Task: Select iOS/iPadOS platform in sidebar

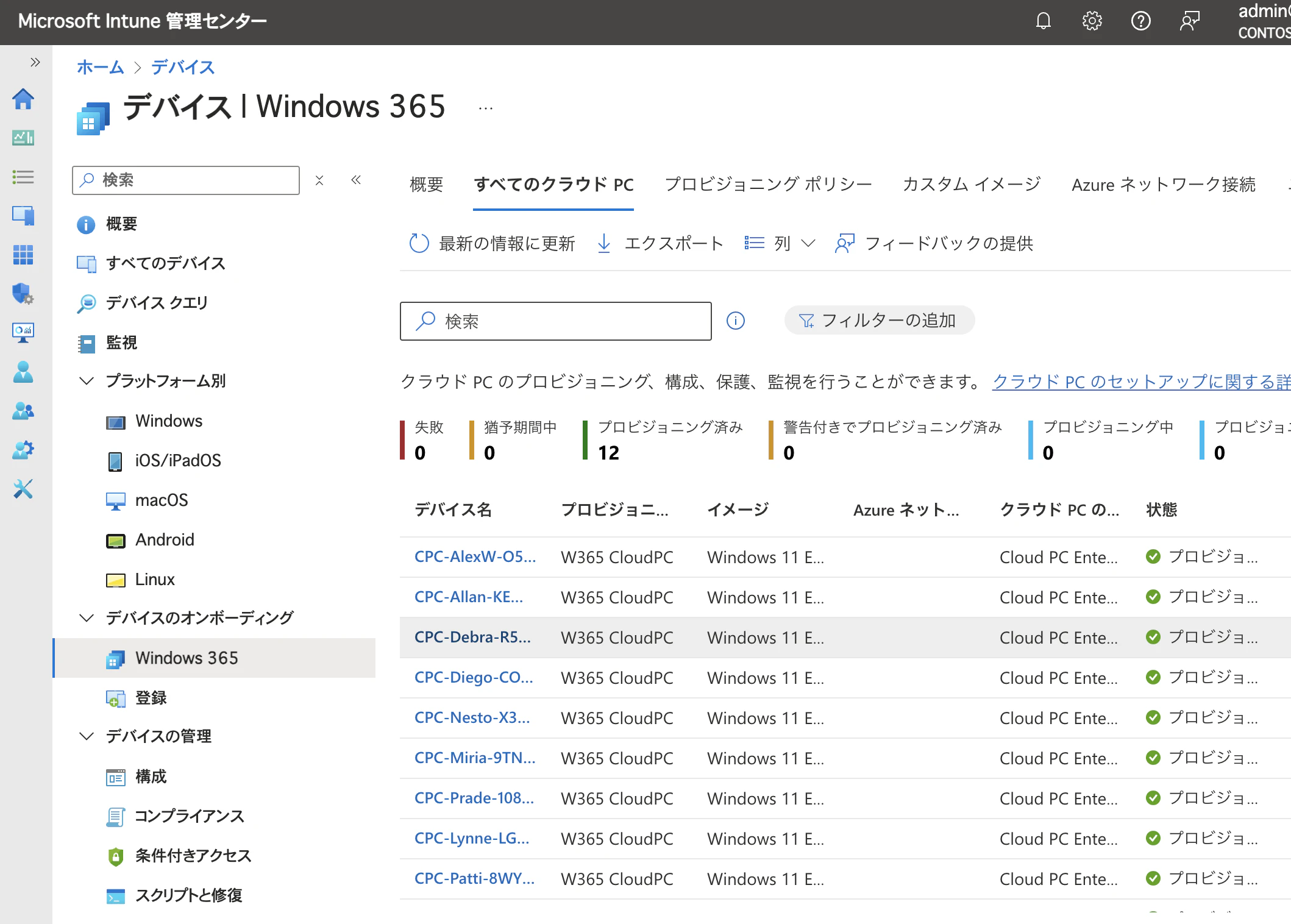Action: coord(178,461)
